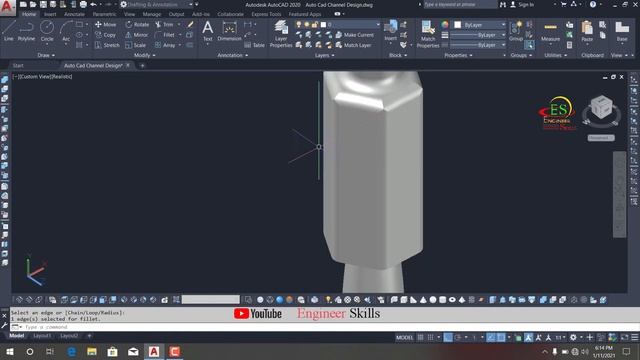Click the Base view icon
The height and width of the screenshot is (360, 640).
tap(622, 31)
